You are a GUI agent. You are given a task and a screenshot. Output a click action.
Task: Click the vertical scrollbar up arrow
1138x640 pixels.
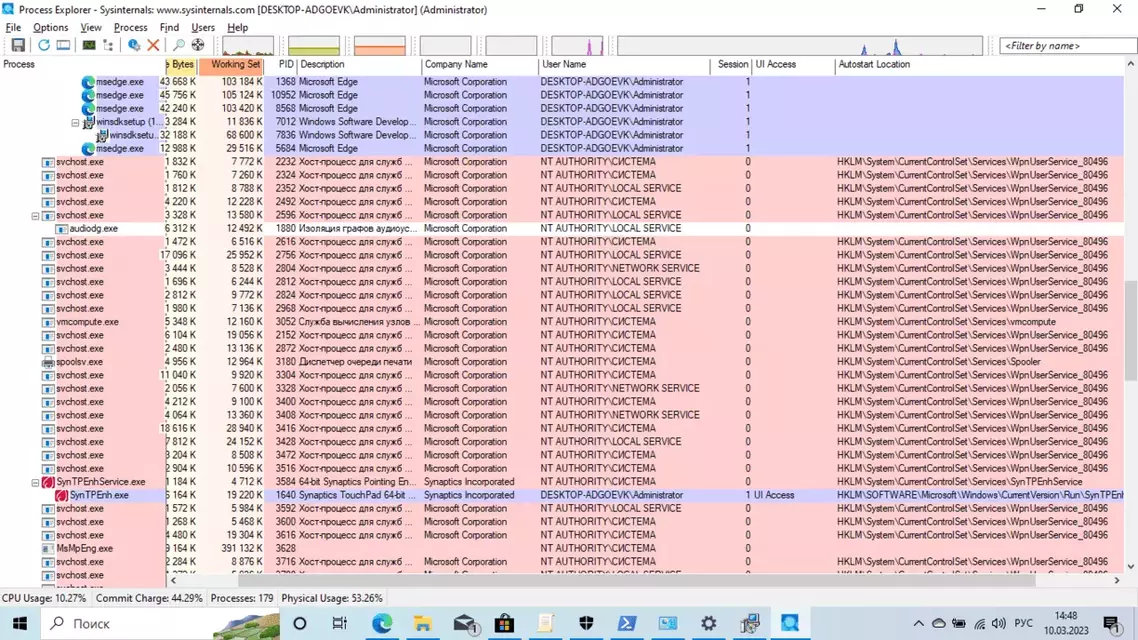point(1131,65)
